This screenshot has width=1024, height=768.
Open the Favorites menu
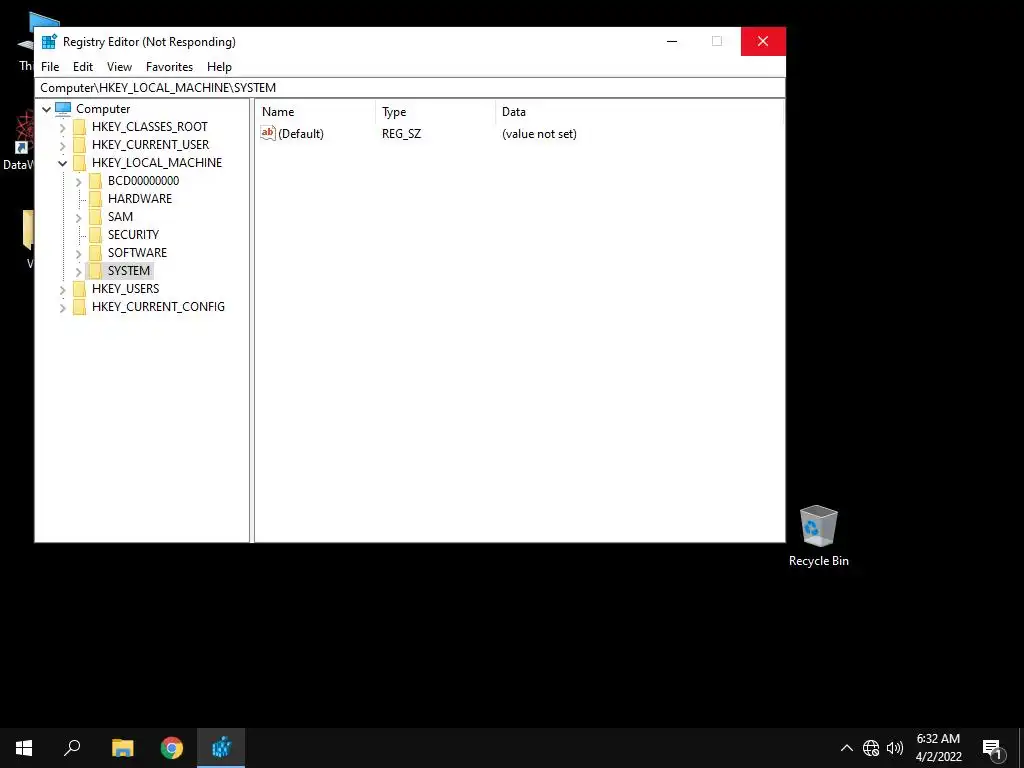tap(169, 67)
